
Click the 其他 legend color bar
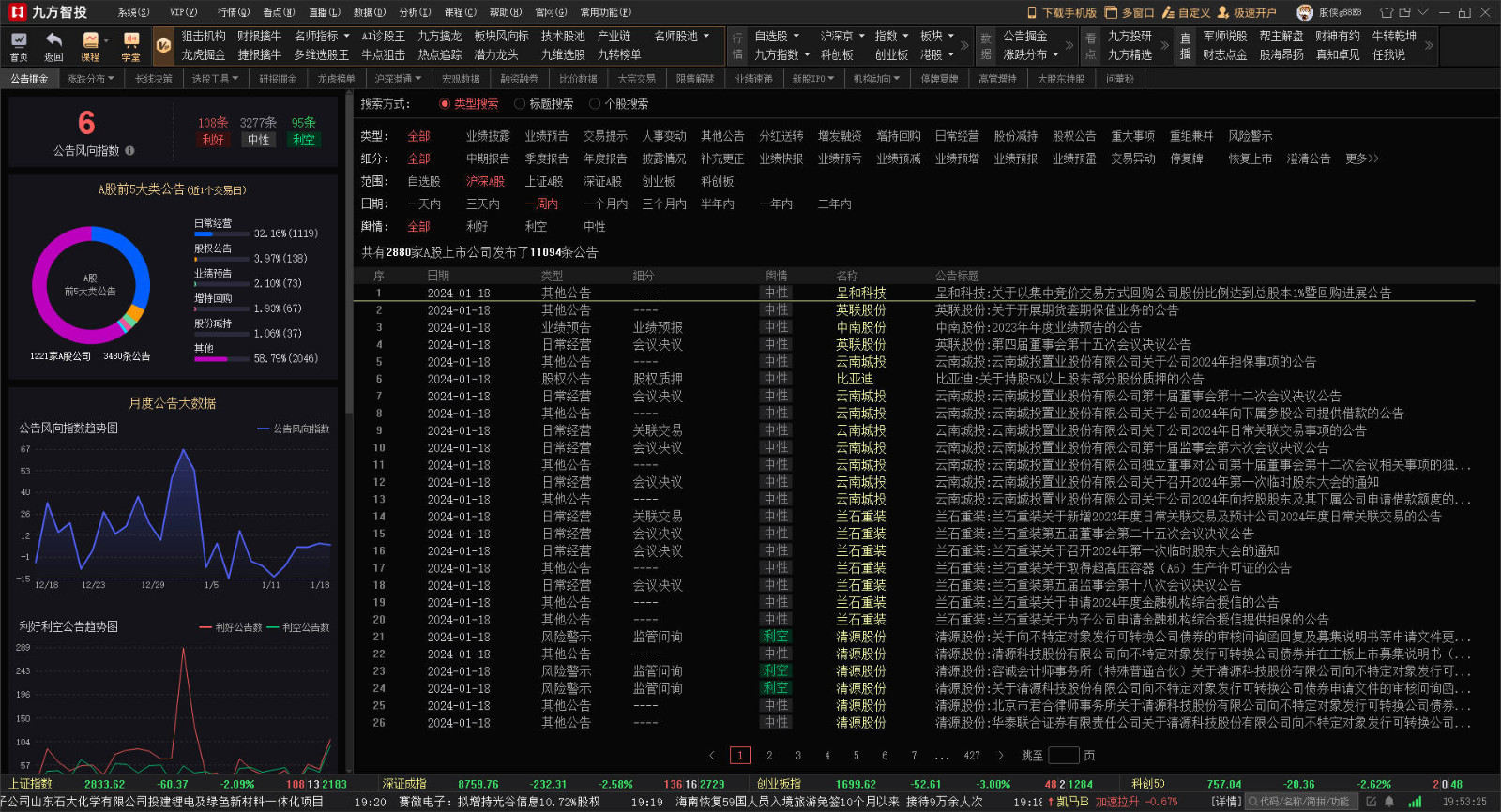click(222, 358)
